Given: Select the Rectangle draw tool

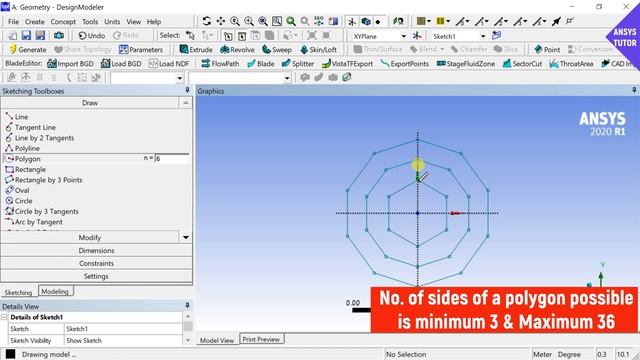Looking at the screenshot, I should click(25, 169).
